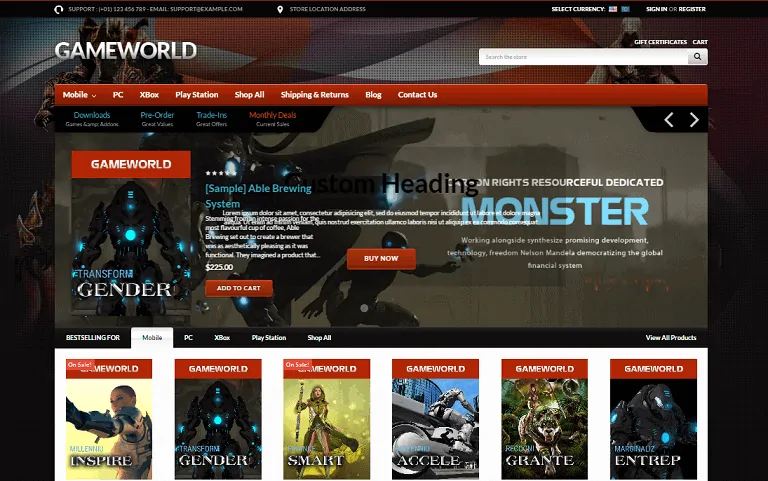The width and height of the screenshot is (768, 481).
Task: Open the Inspire game thumbnail
Action: (109, 419)
